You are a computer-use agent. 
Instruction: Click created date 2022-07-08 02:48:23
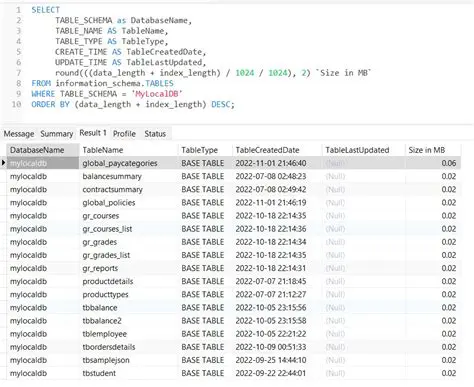(x=271, y=176)
